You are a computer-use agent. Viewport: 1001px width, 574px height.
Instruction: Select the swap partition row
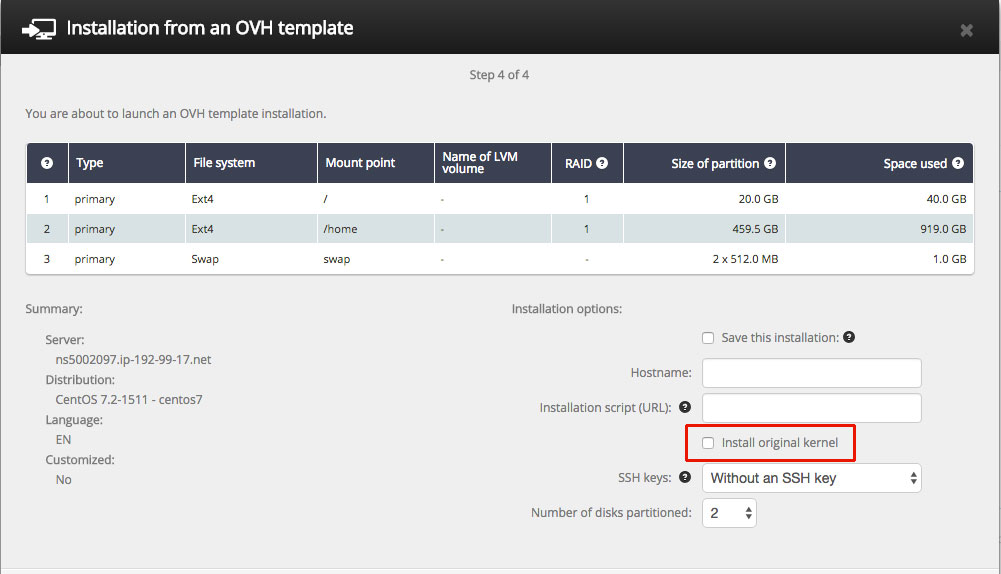500,259
